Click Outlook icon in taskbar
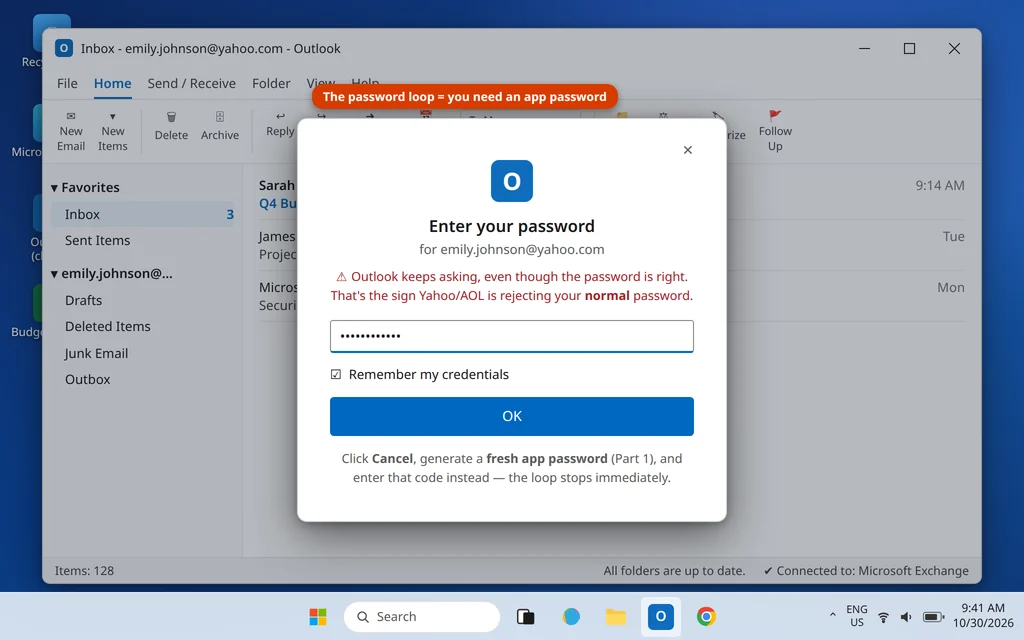The height and width of the screenshot is (640, 1024). coord(661,616)
